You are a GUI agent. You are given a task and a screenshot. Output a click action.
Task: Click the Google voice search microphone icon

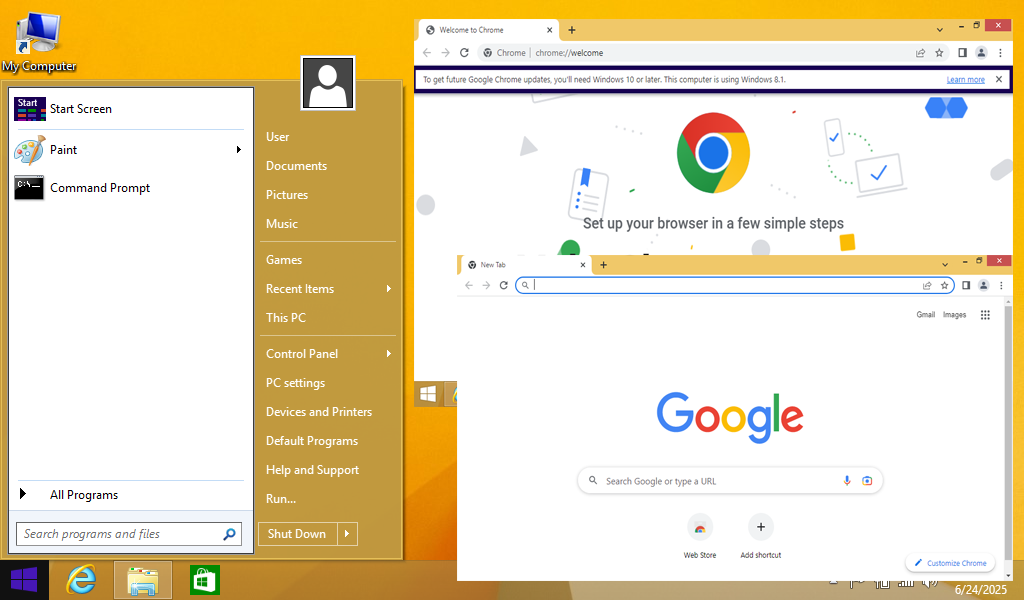[847, 481]
